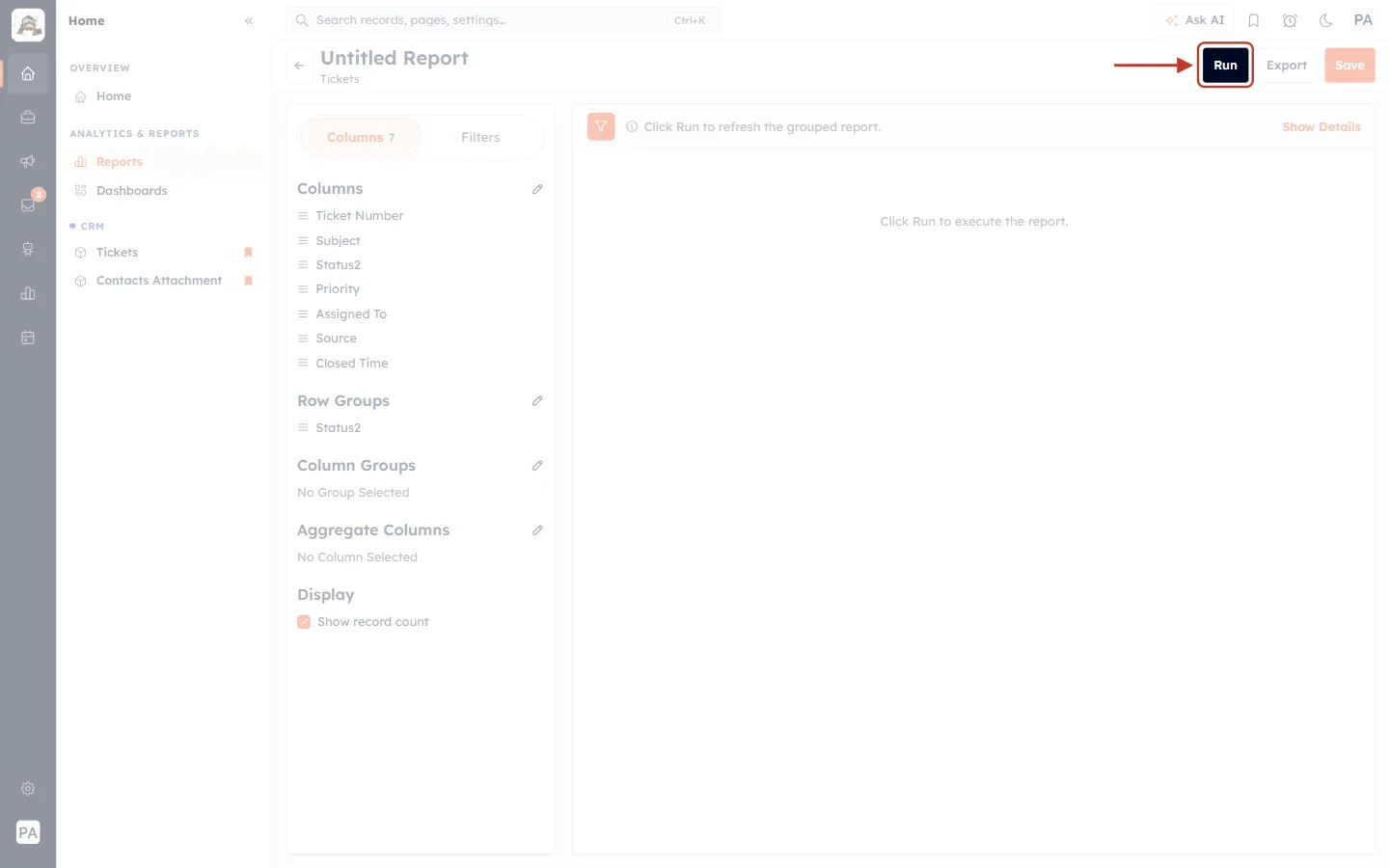This screenshot has height=868, width=1389.
Task: Open the bar chart icon in the left rail
Action: 28,293
